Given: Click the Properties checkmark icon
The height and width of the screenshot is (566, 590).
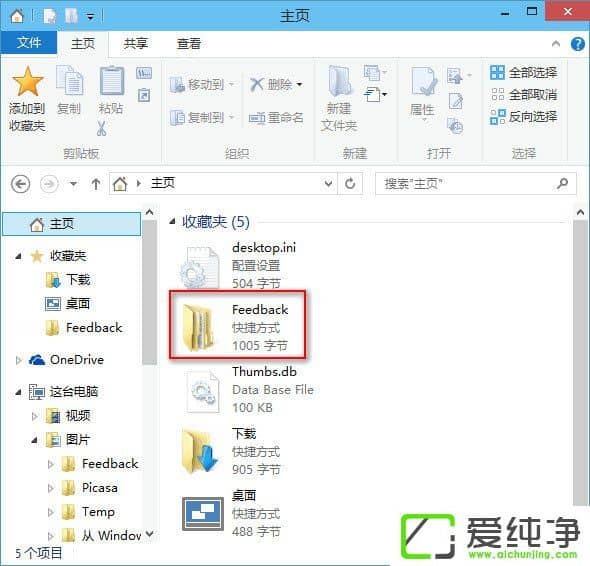Looking at the screenshot, I should (x=424, y=81).
